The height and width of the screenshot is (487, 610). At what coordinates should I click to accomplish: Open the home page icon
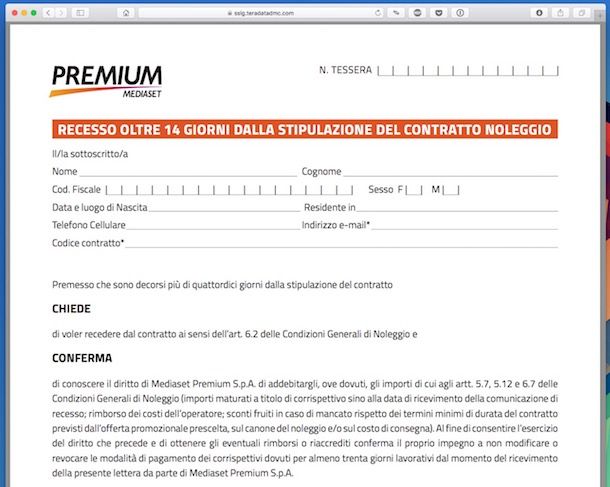[126, 13]
